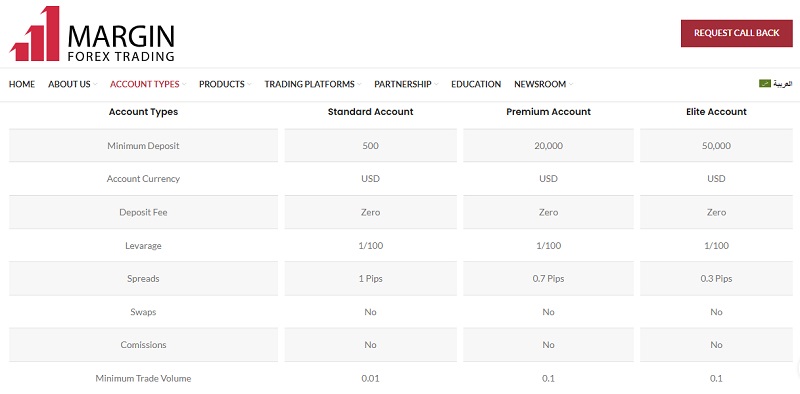800x394 pixels.
Task: Click the Account Types column header
Action: click(143, 112)
